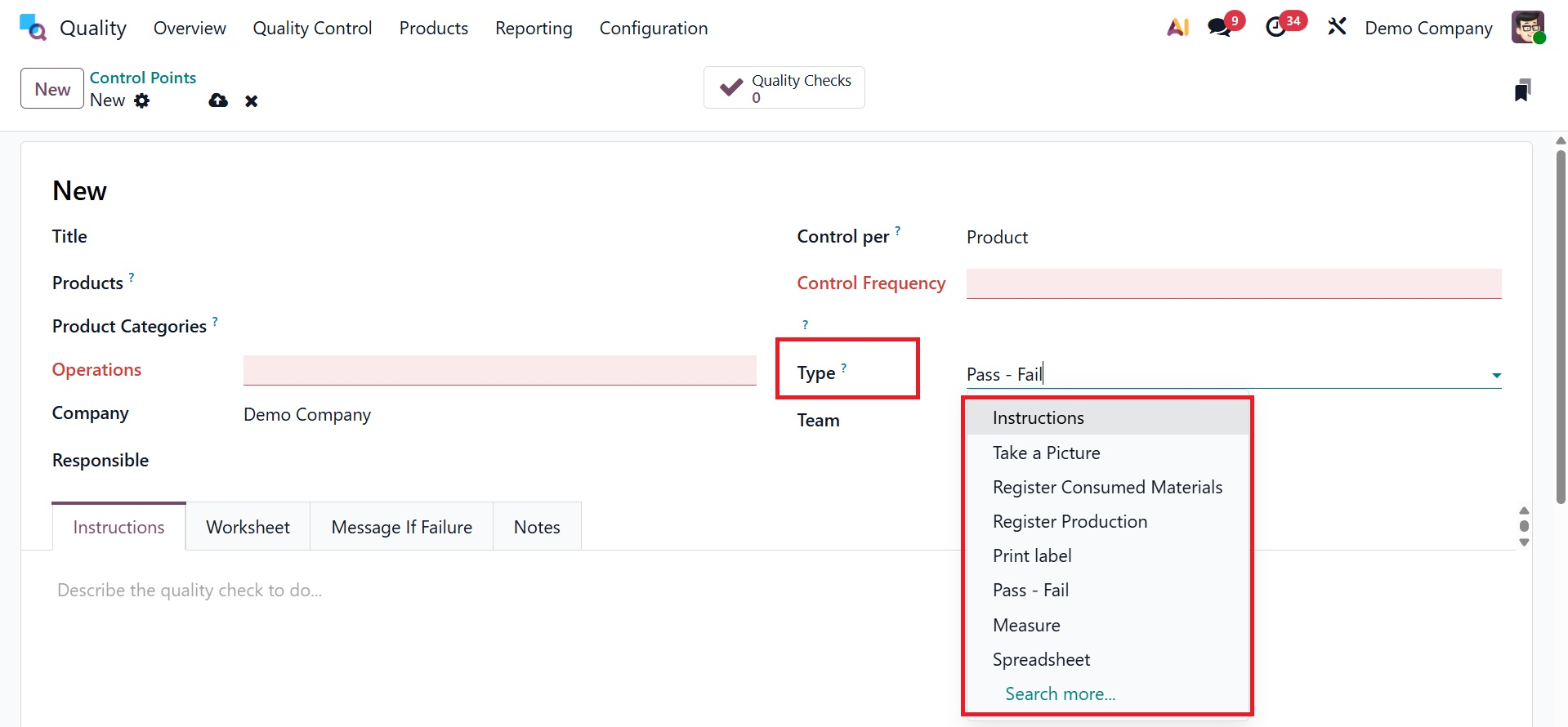Choose Measure option in Type dropdown
Viewport: 1568px width, 727px height.
[x=1026, y=625]
